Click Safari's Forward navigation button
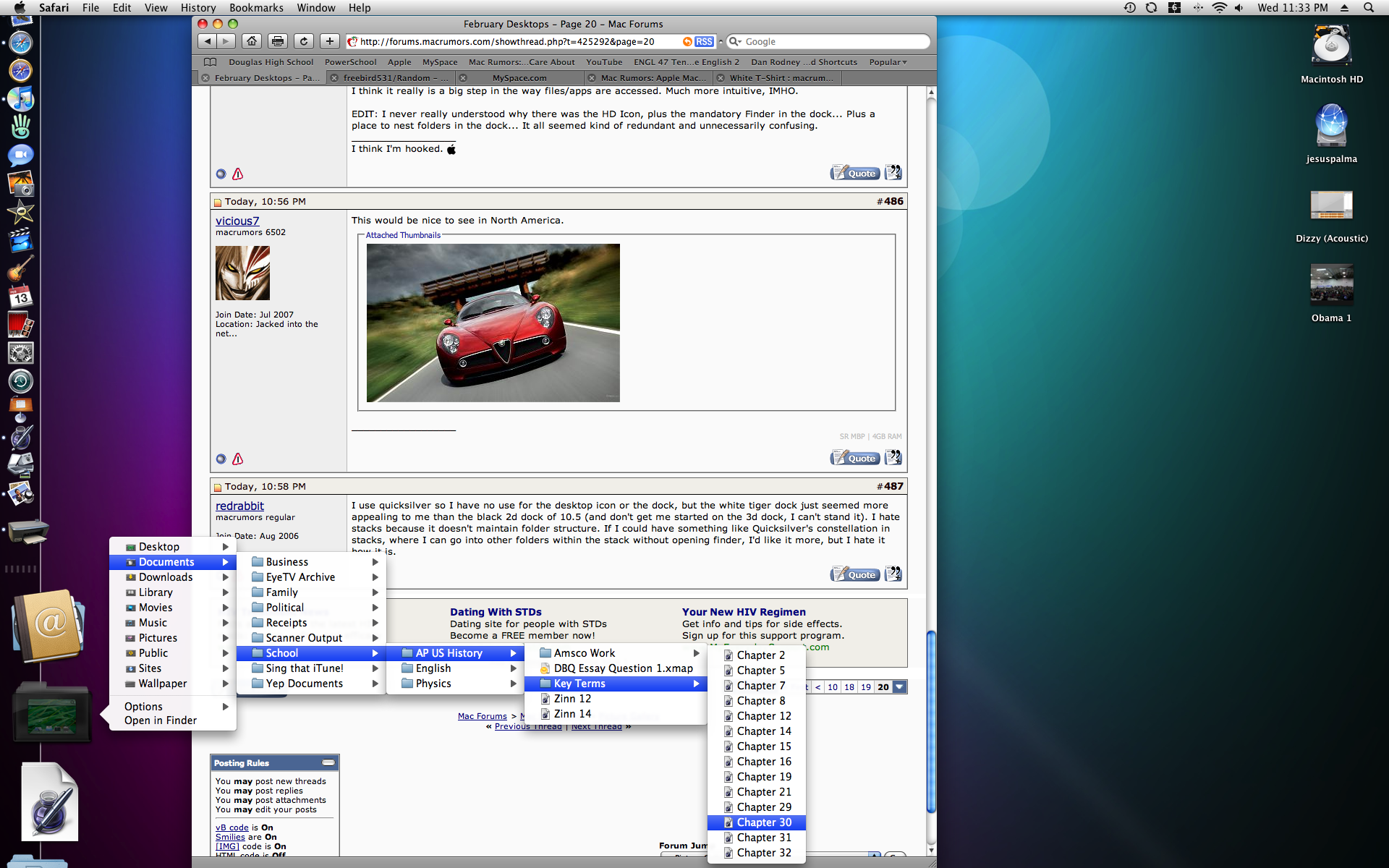The image size is (1389, 868). point(226,41)
